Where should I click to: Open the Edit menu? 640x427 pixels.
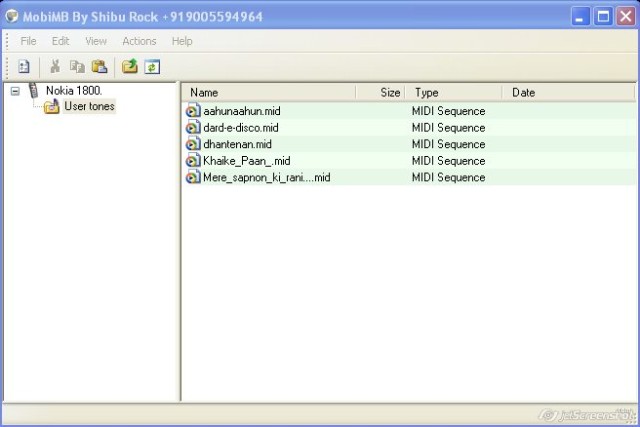(60, 41)
